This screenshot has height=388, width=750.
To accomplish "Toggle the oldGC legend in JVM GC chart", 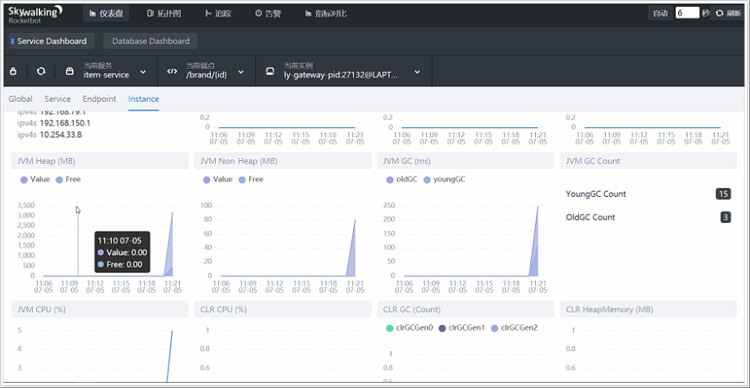I will click(x=402, y=179).
